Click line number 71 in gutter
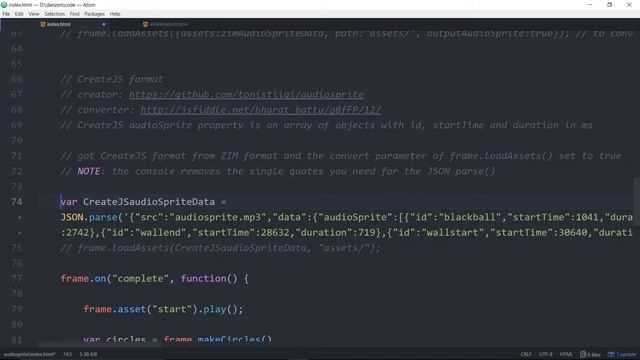Viewport: 640px width, 360px height. click(17, 156)
